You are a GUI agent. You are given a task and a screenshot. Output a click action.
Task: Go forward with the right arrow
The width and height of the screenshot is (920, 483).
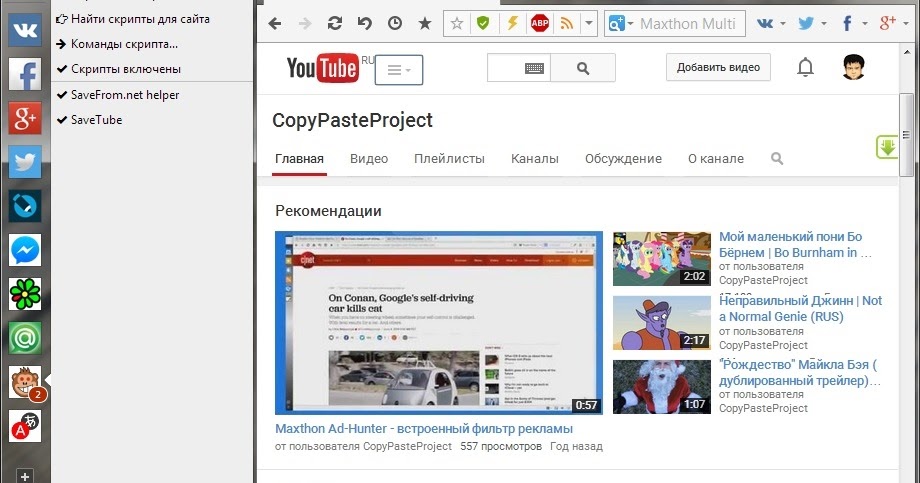pyautogui.click(x=305, y=23)
